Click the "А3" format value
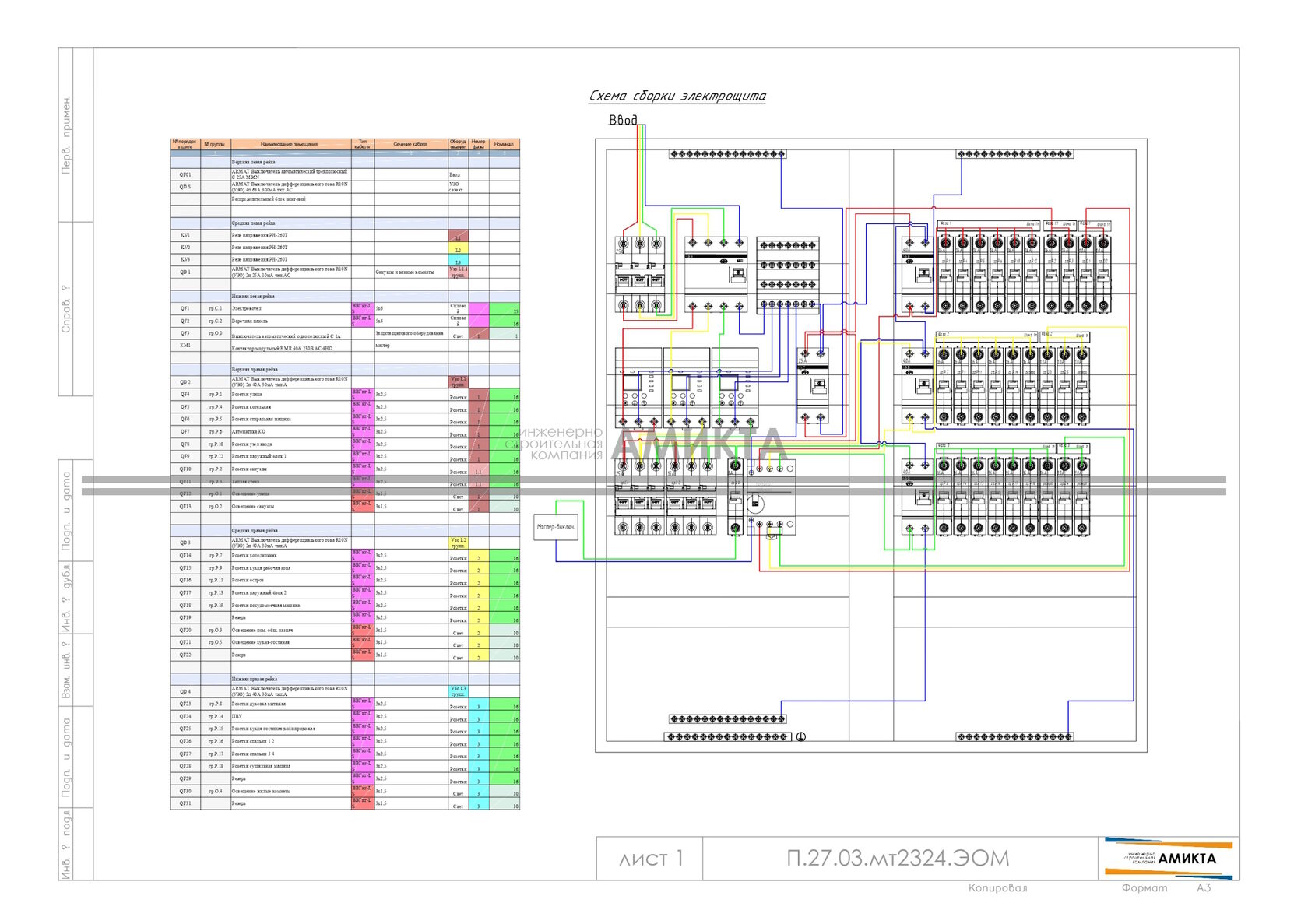Image resolution: width=1308 pixels, height=924 pixels. point(1204,888)
